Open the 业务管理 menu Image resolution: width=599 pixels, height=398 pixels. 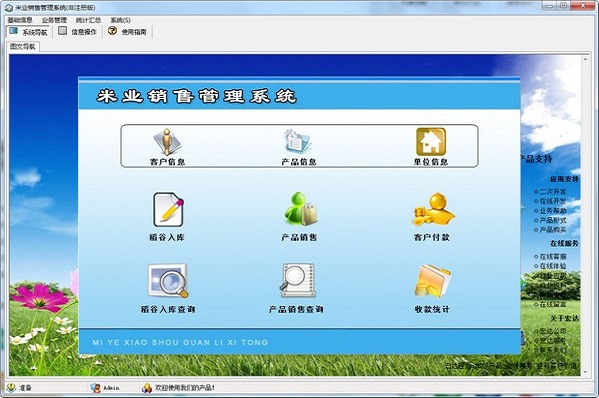[54, 20]
